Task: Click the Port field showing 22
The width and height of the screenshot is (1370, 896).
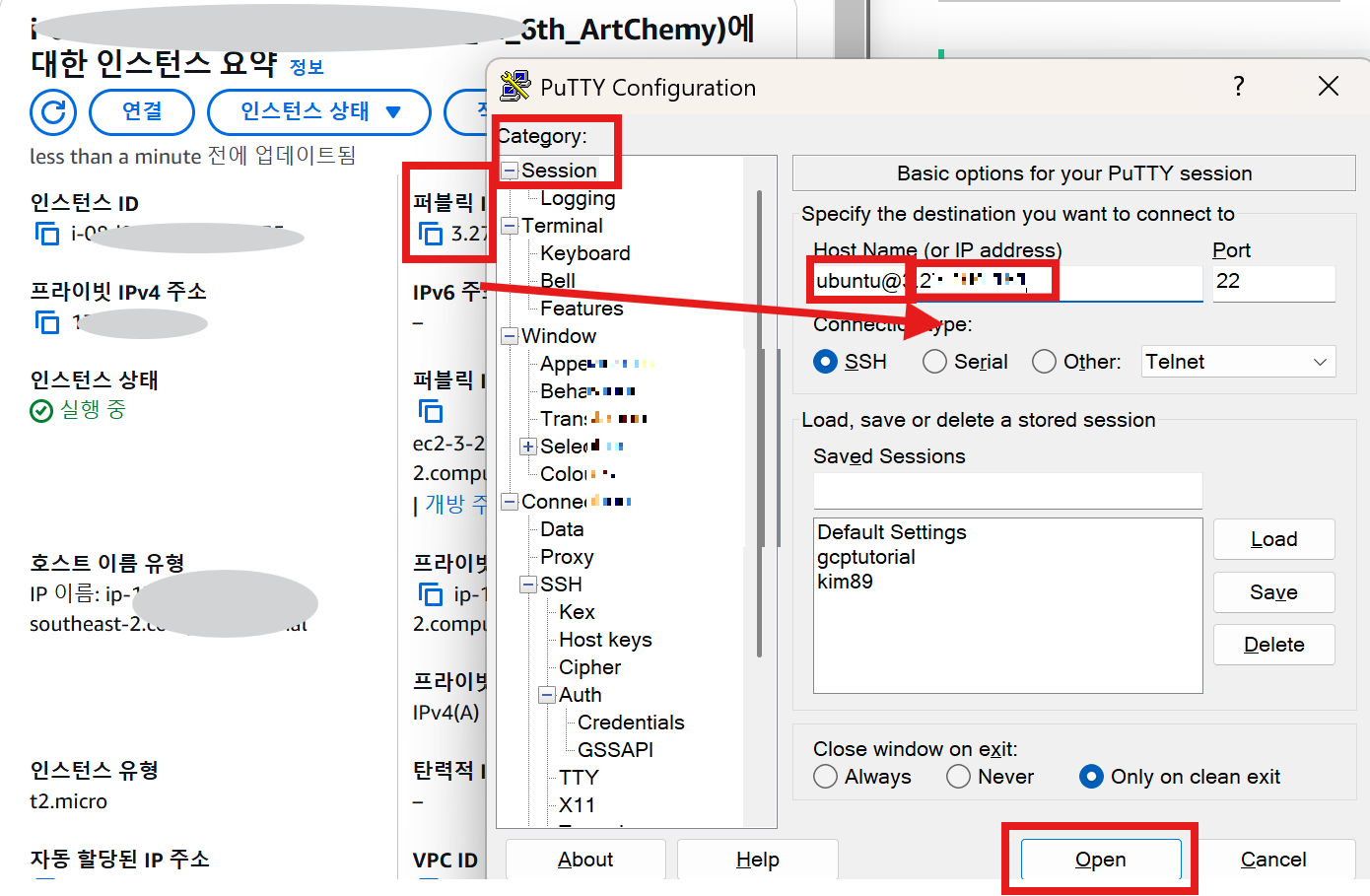Action: [x=1273, y=282]
